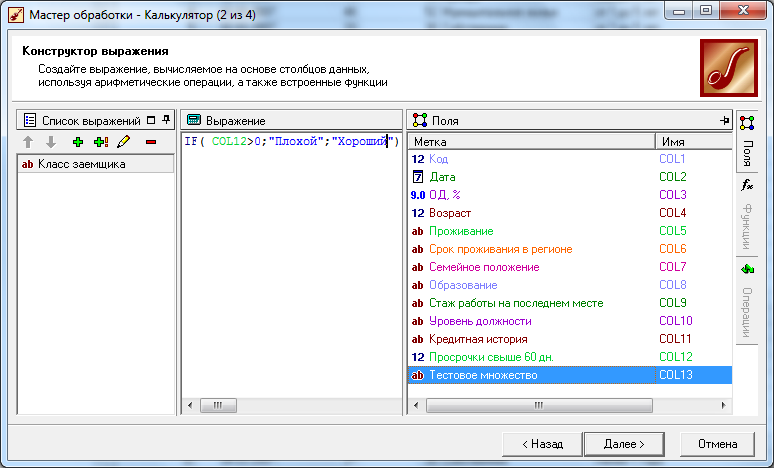This screenshot has width=774, height=468.
Task: Cancel the wizard with Отмена
Action: 717,444
